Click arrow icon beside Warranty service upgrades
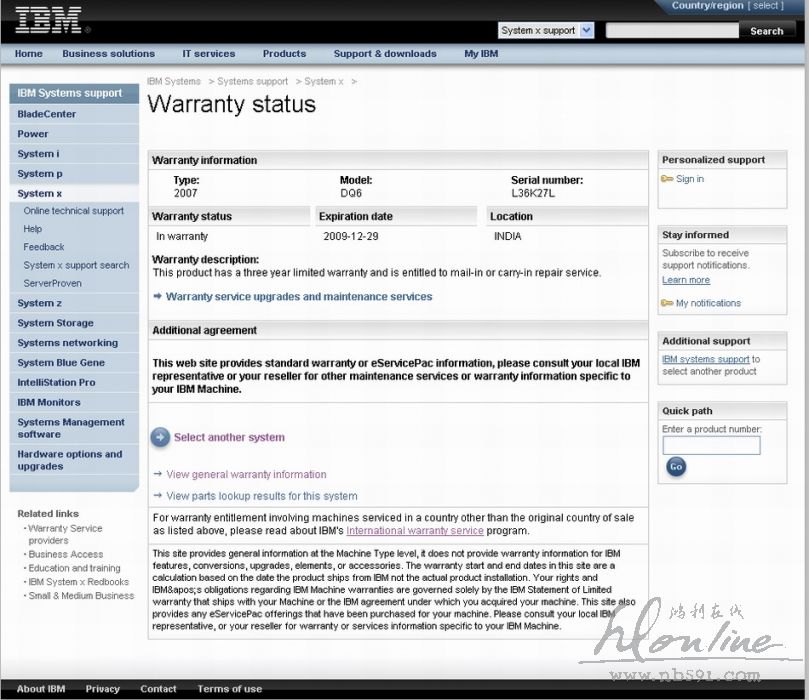Image resolution: width=809 pixels, height=700 pixels. tap(158, 297)
